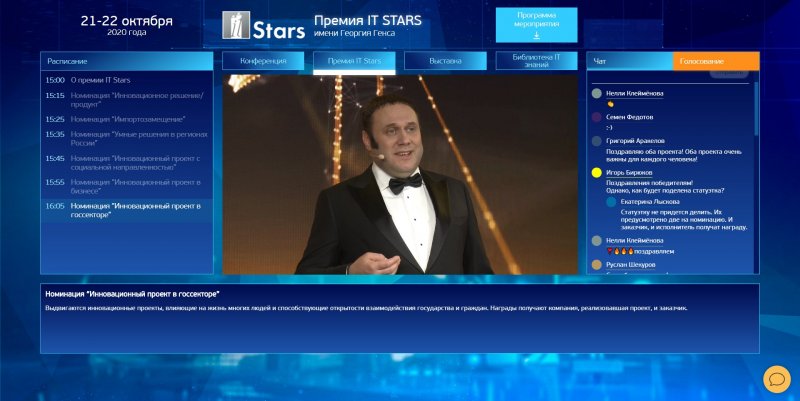This screenshot has width=800, height=401.
Task: Download the Программа мероприятия
Action: click(537, 25)
